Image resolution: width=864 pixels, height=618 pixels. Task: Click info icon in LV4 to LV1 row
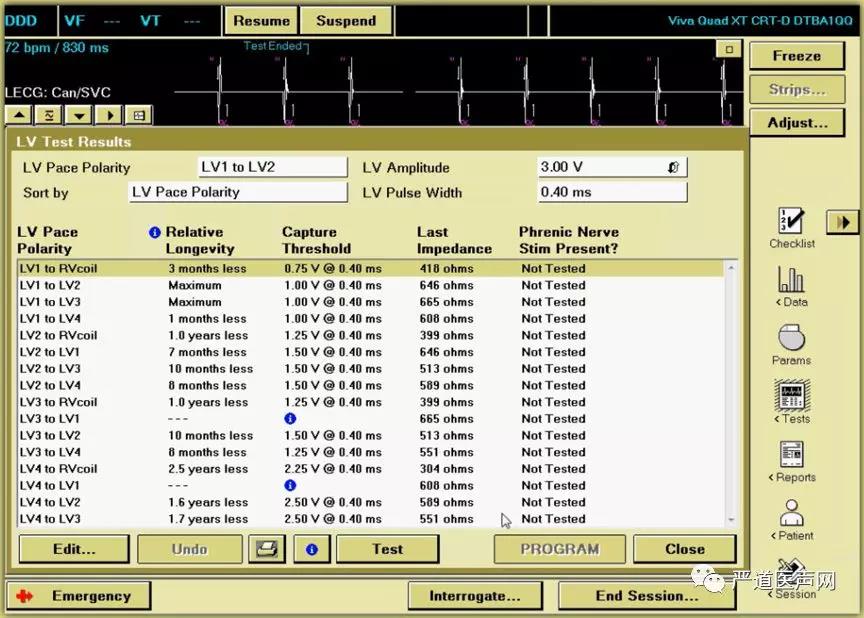pyautogui.click(x=290, y=485)
